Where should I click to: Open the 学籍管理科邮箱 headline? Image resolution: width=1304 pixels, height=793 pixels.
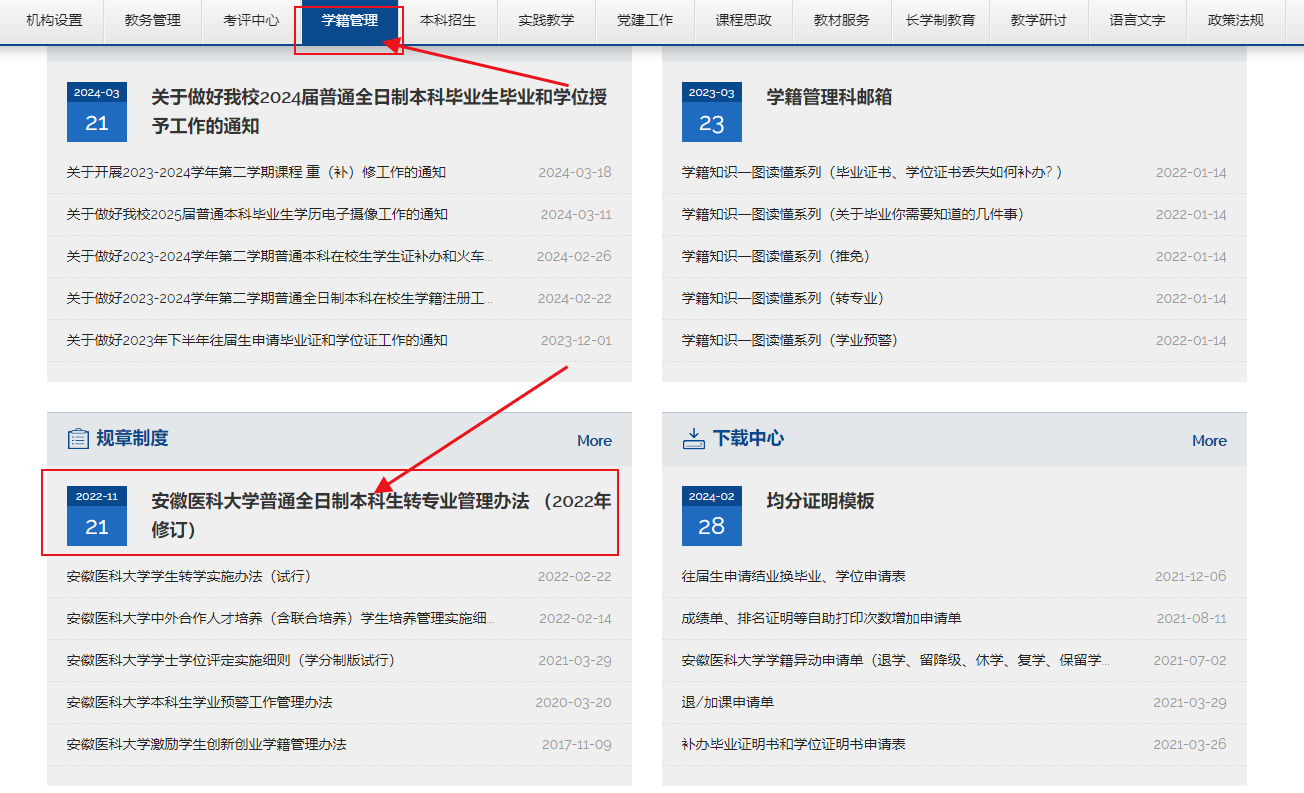tap(829, 97)
